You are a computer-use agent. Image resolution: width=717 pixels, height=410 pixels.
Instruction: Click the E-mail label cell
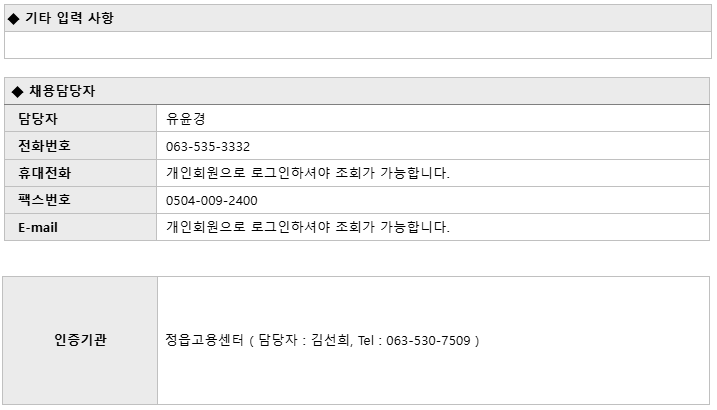pos(80,227)
